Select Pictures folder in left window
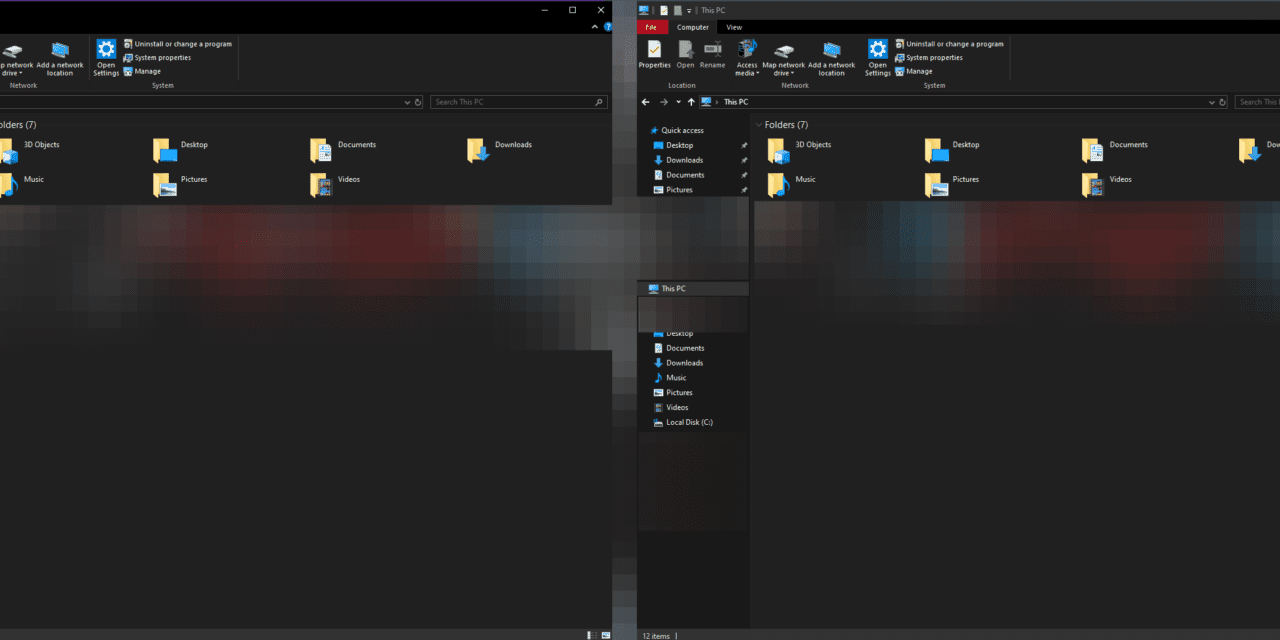This screenshot has height=640, width=1280. click(180, 184)
